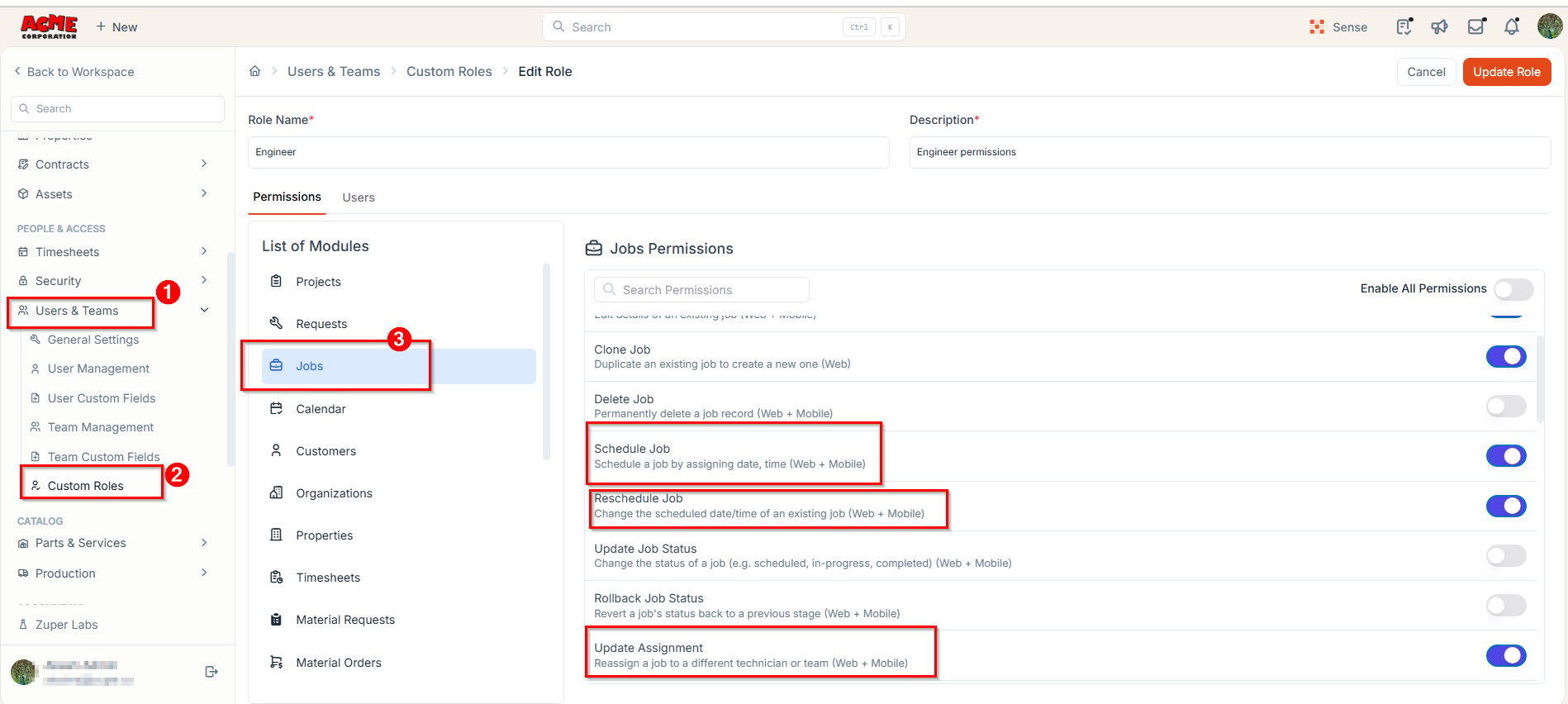Click the Sense AI icon
This screenshot has width=1568, height=704.
[x=1317, y=27]
